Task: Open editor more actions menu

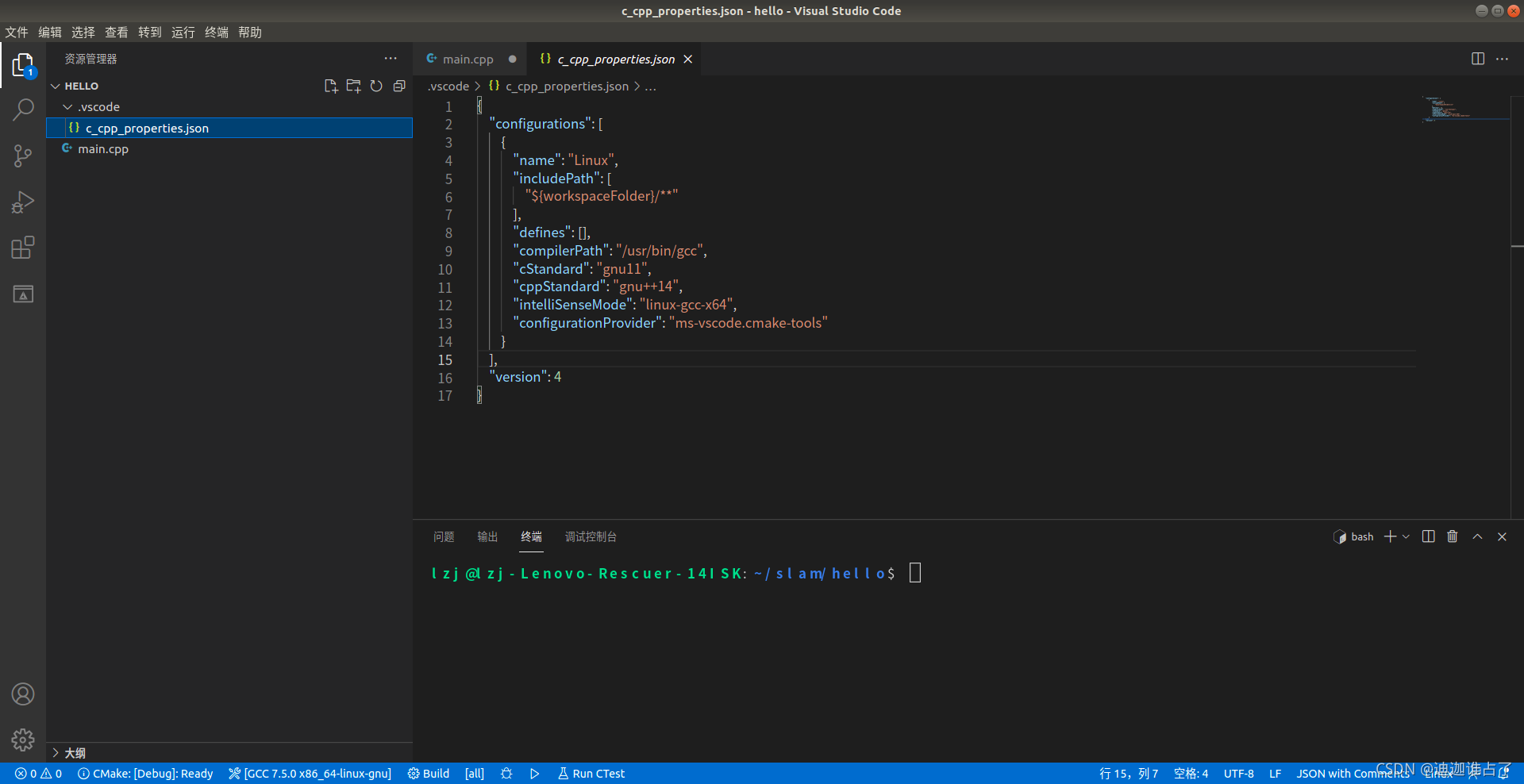Action: [x=1502, y=59]
